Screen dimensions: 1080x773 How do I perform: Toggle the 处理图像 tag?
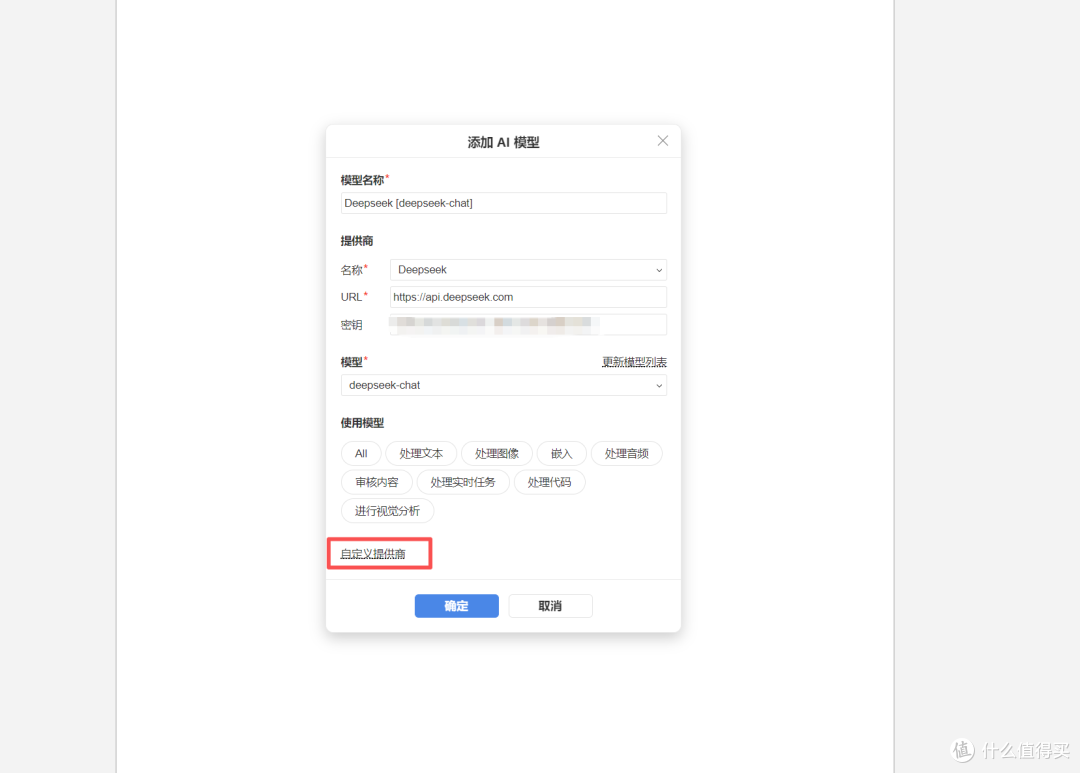point(497,453)
